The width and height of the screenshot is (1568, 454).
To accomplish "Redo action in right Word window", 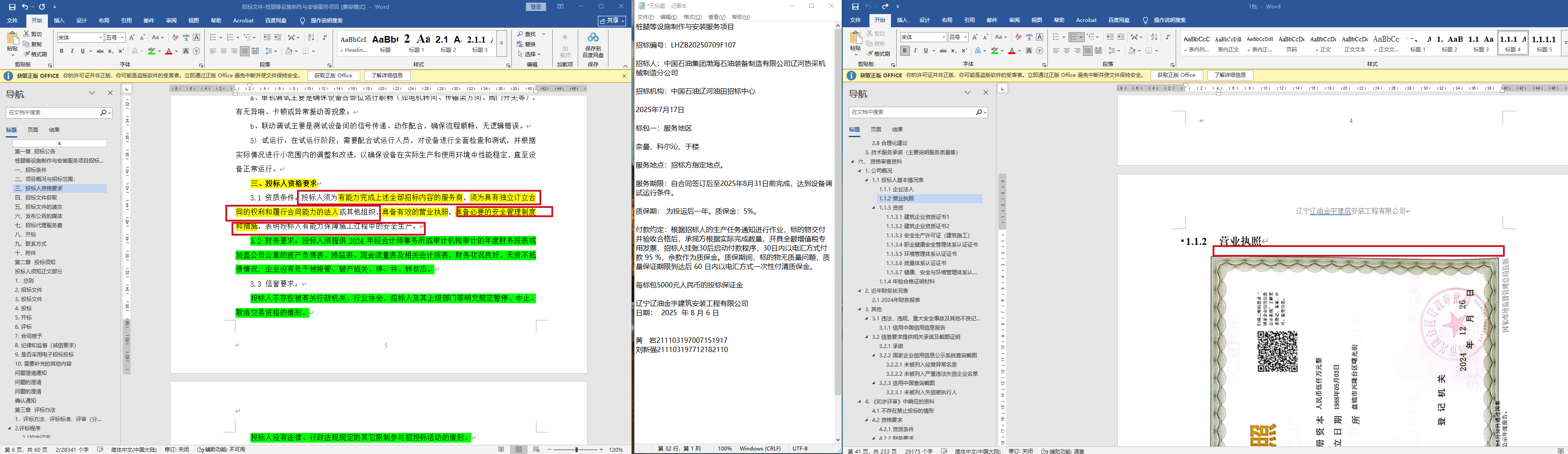I will coord(885,7).
